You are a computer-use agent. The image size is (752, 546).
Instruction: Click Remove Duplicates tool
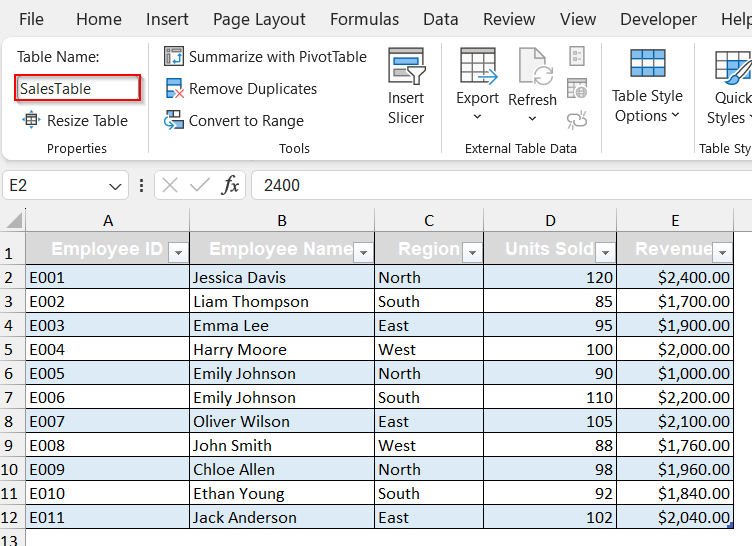[241, 89]
